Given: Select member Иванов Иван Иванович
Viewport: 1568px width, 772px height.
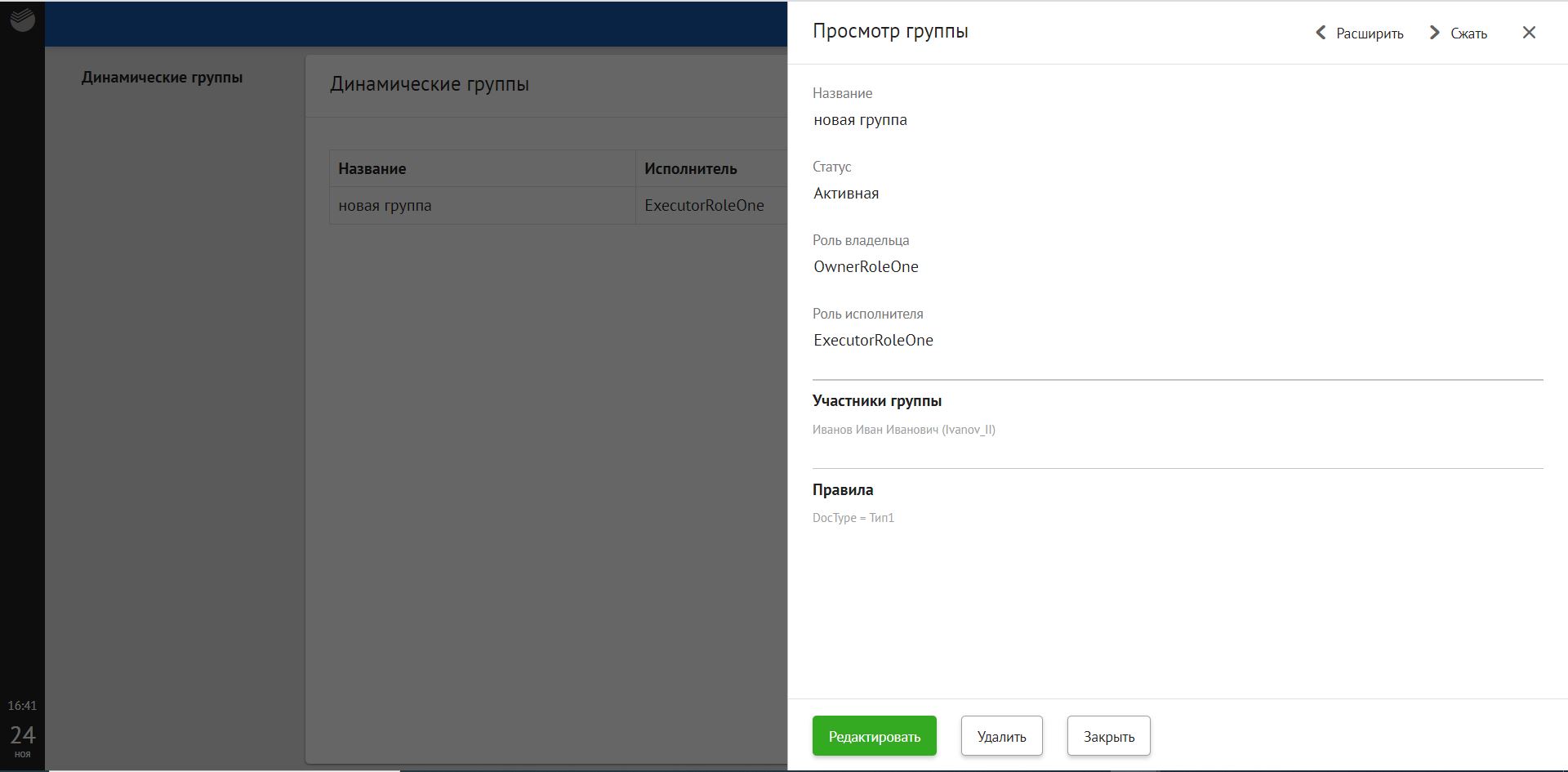Looking at the screenshot, I should tap(903, 430).
